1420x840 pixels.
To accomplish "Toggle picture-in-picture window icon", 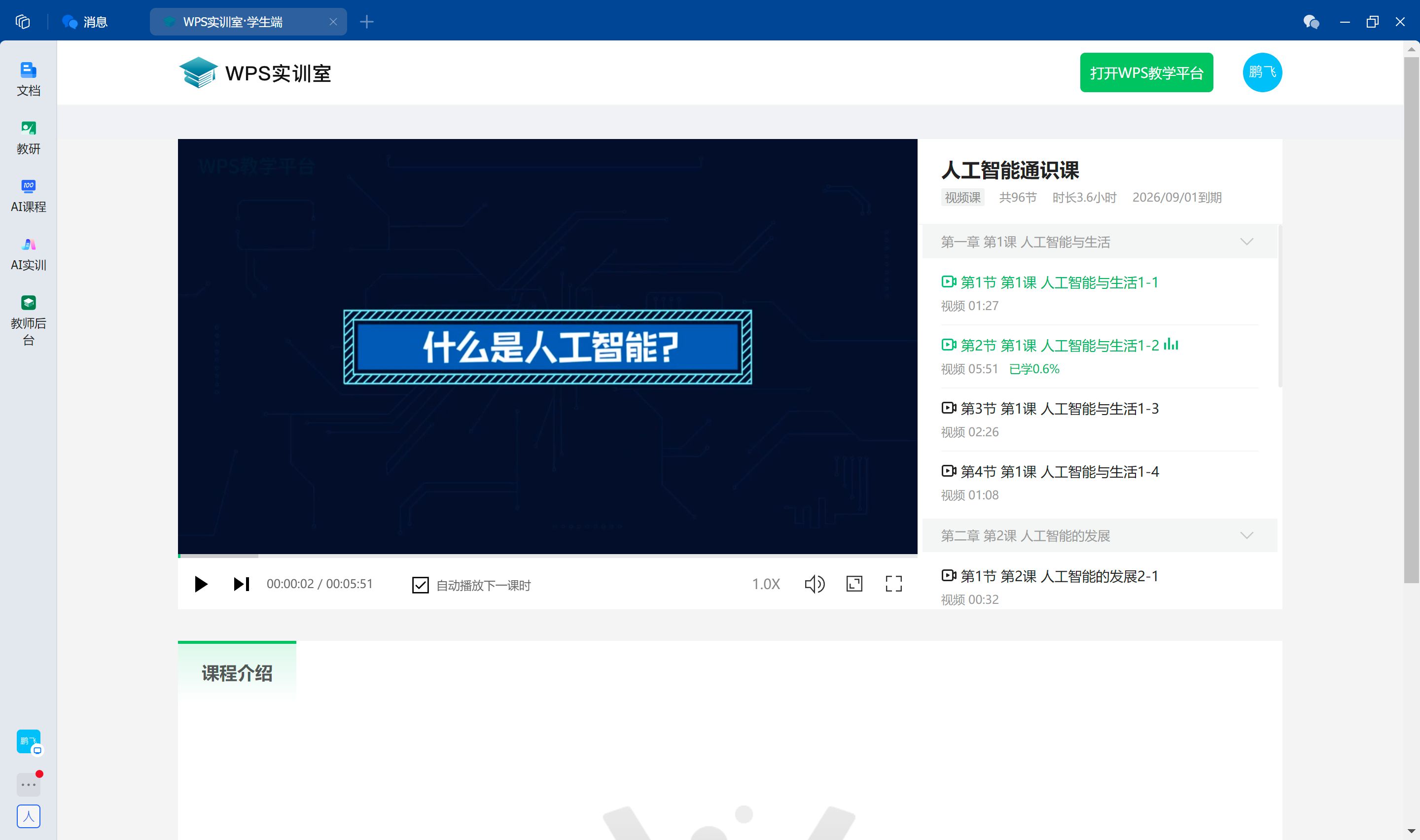I will [853, 584].
